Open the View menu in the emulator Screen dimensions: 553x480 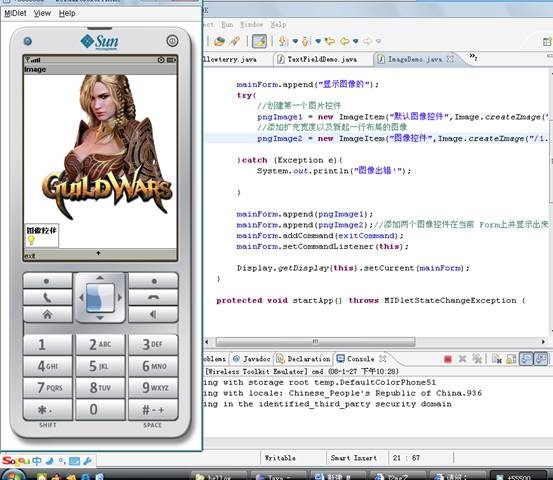tap(42, 13)
